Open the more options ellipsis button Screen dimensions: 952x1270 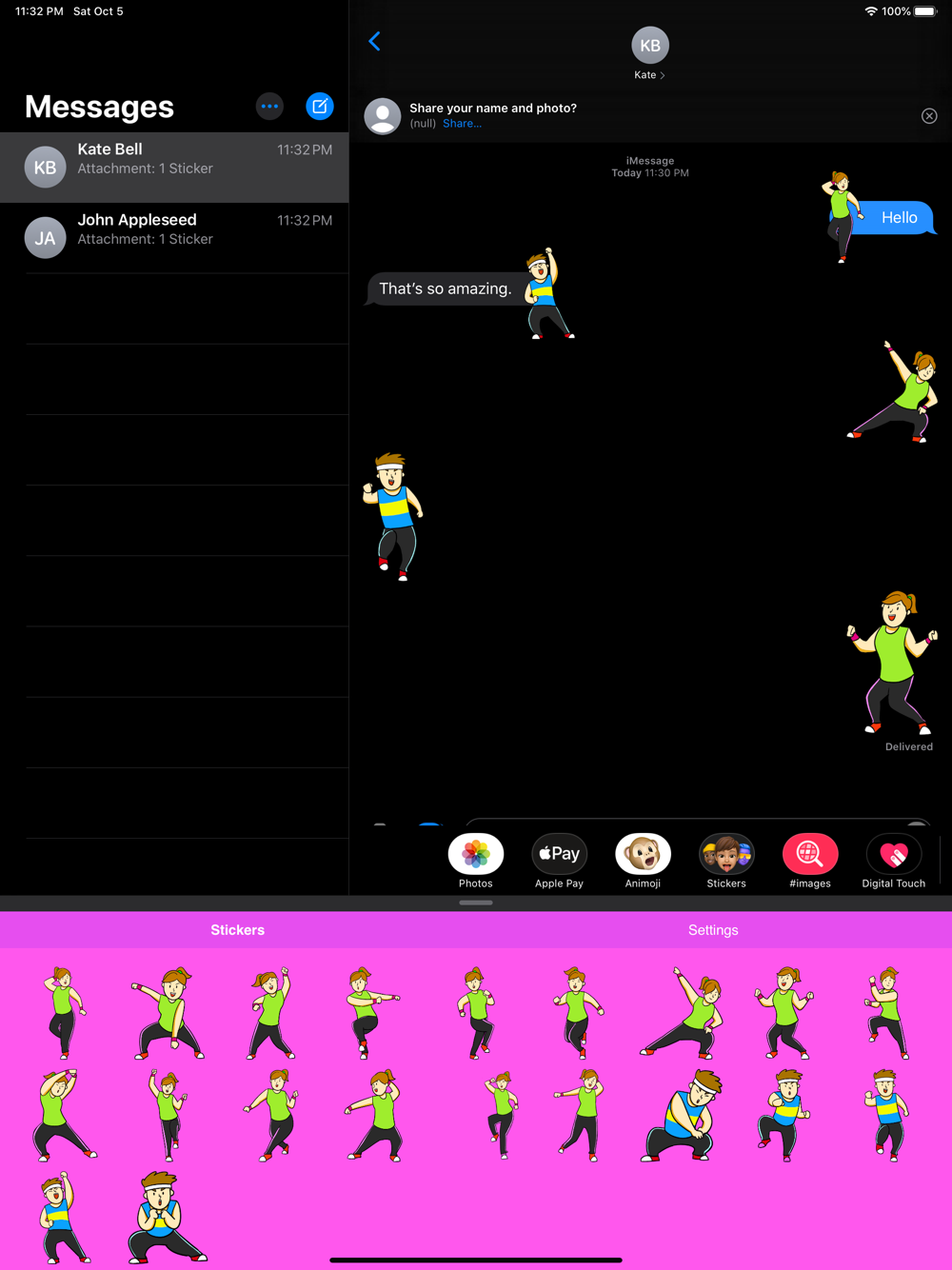pyautogui.click(x=270, y=107)
